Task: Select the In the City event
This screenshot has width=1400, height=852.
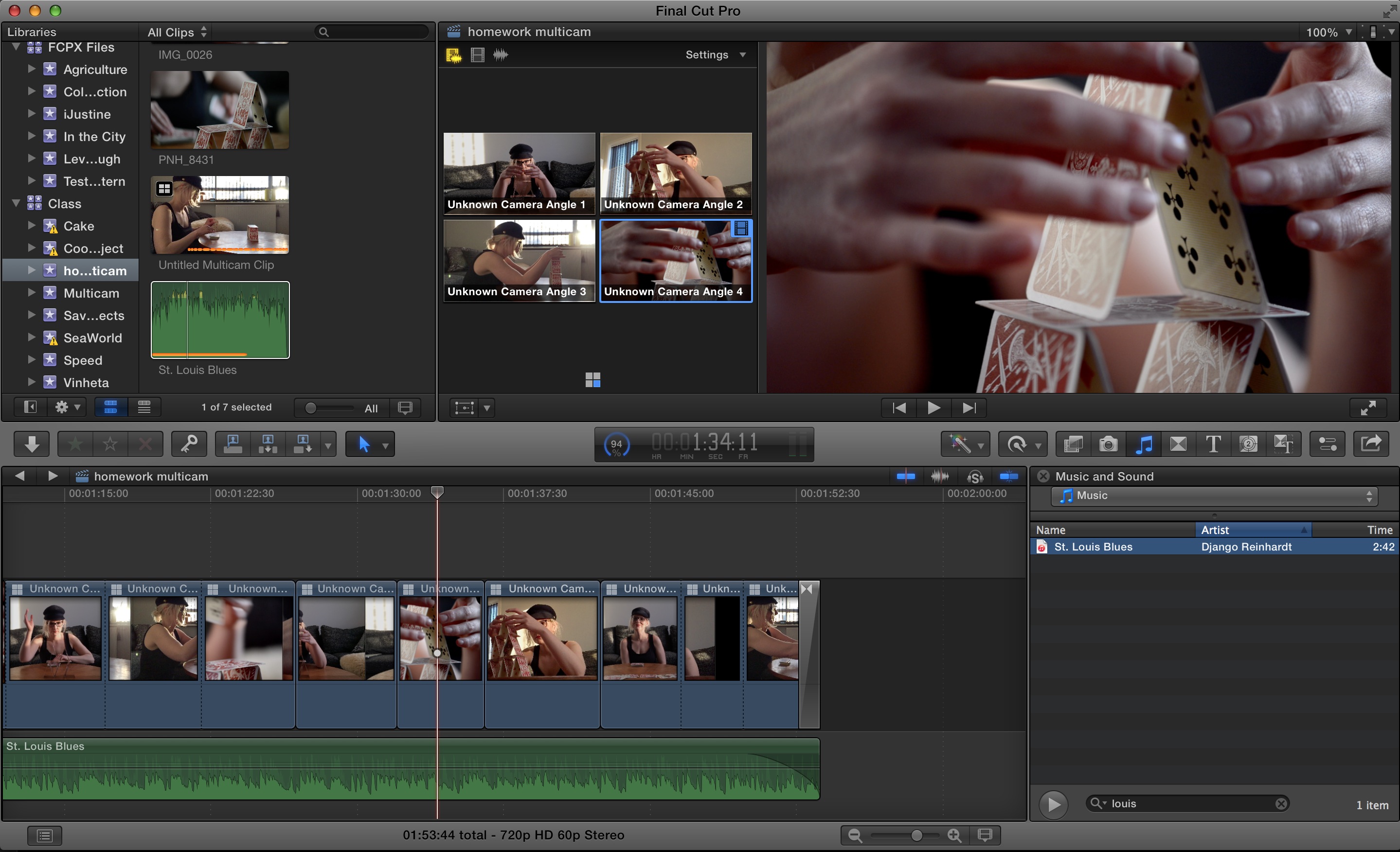Action: coord(94,136)
